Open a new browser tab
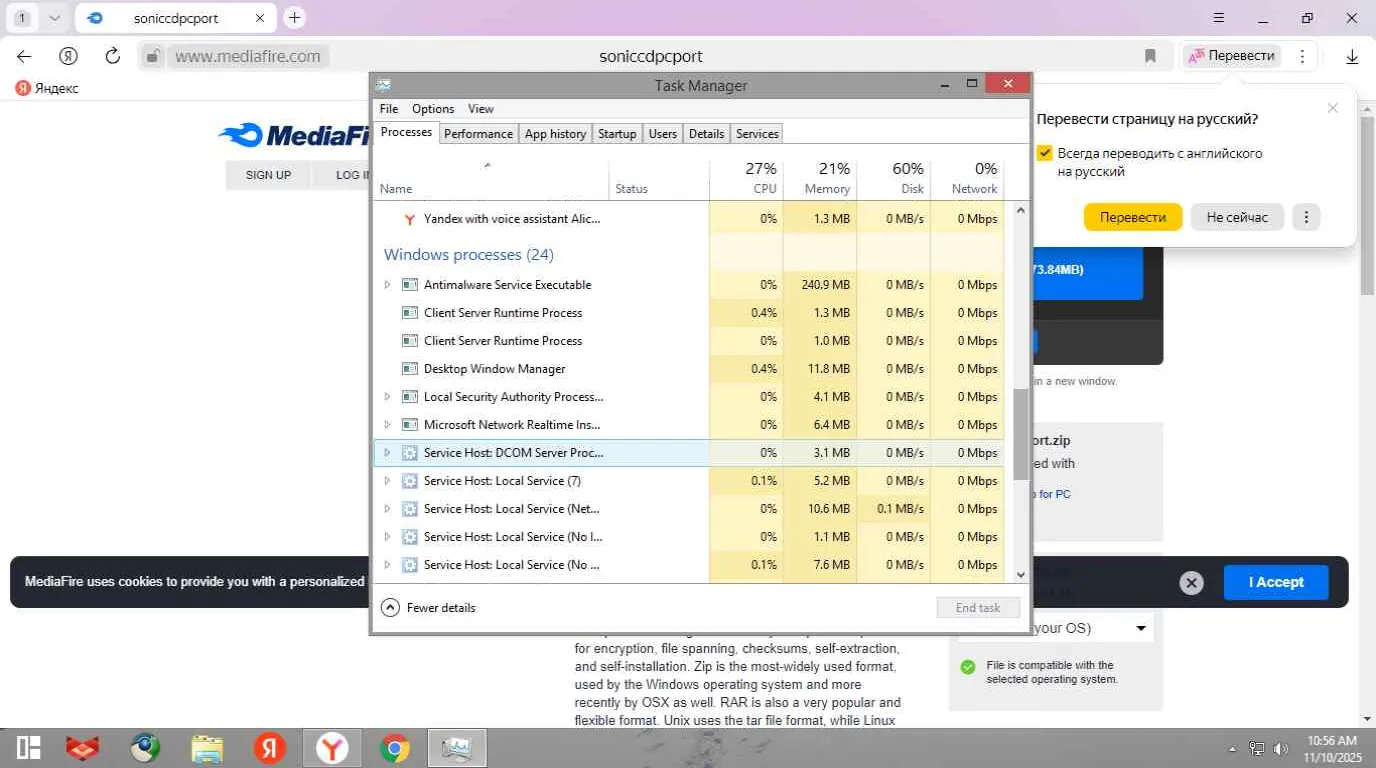The image size is (1376, 768). coord(294,18)
